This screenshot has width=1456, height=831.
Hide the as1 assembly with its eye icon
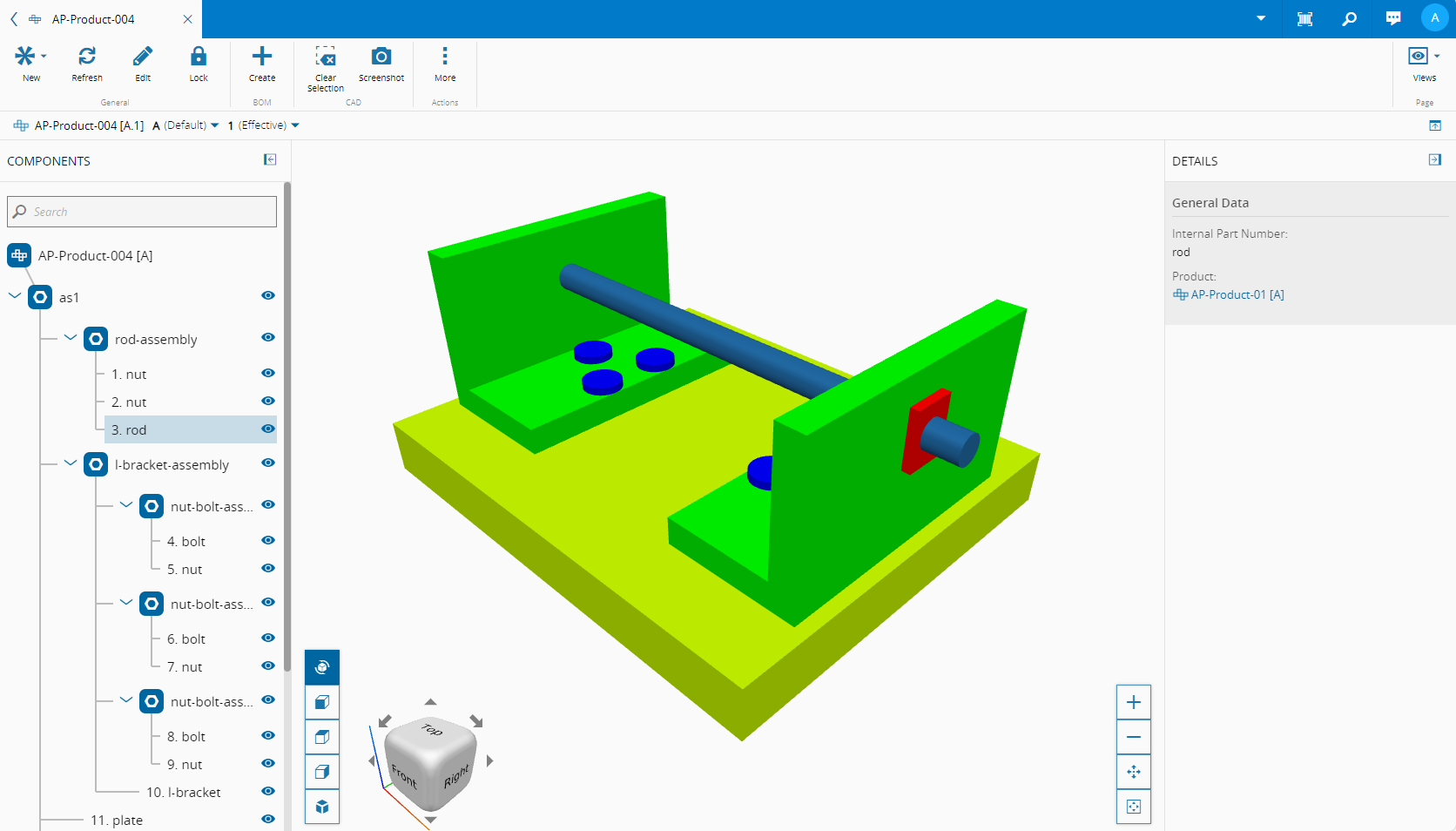pos(268,295)
